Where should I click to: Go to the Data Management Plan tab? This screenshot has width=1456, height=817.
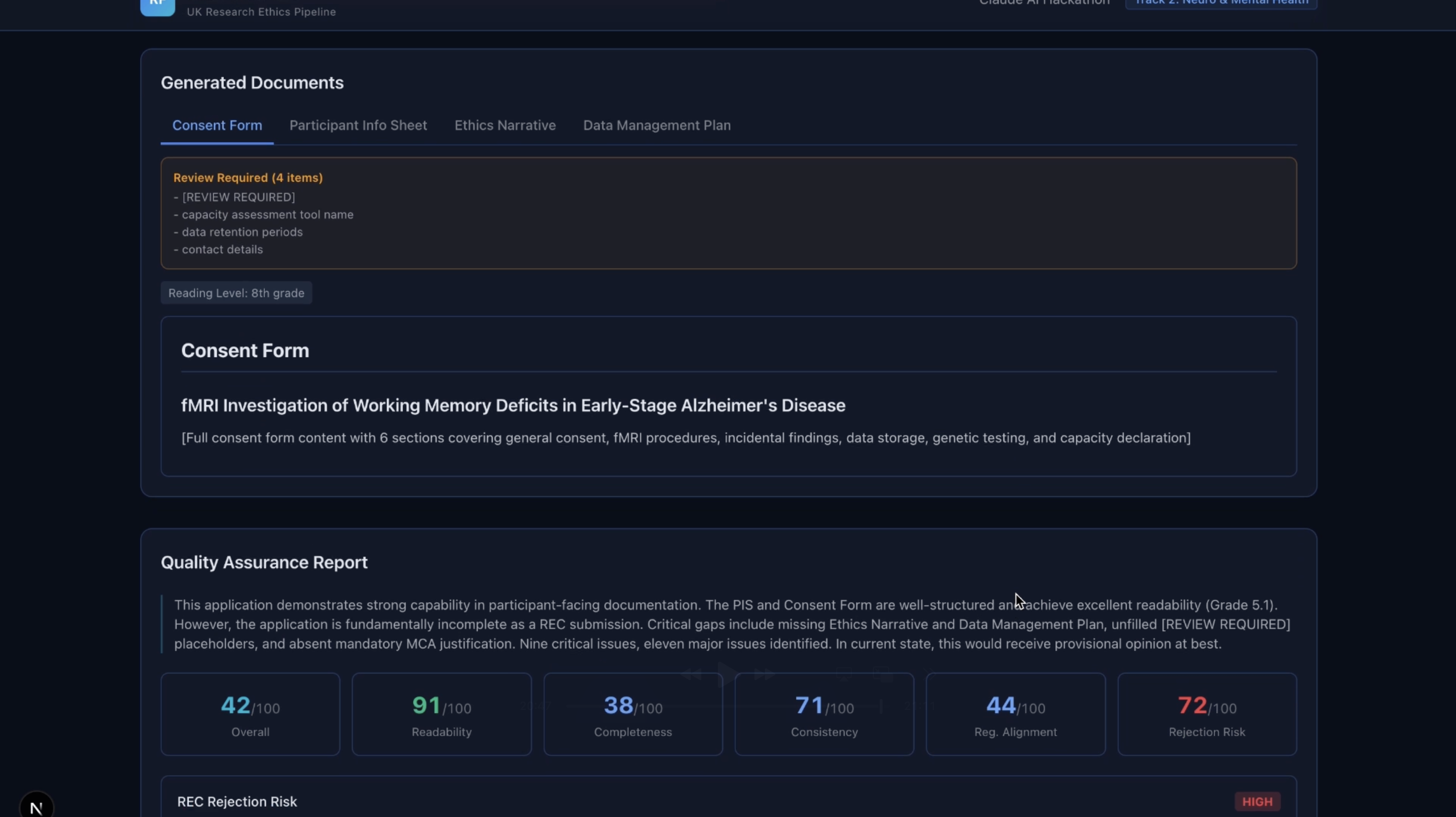coord(657,126)
